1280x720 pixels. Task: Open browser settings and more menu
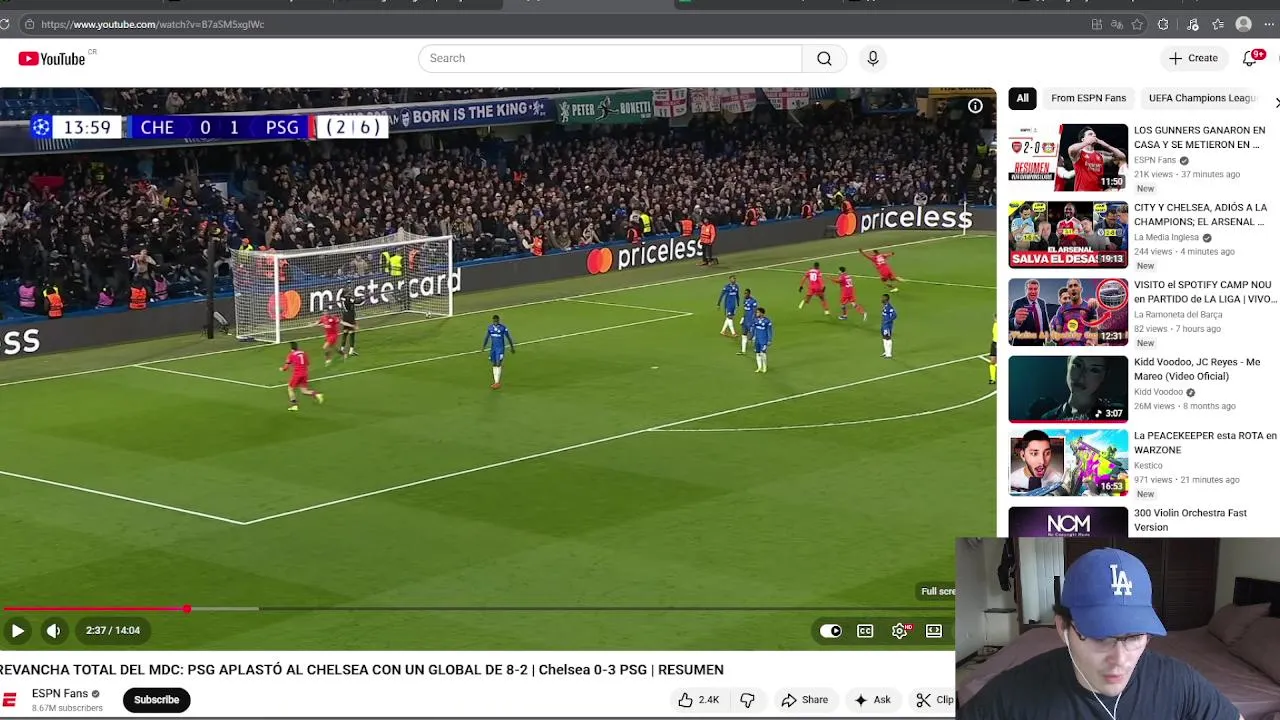1270,24
